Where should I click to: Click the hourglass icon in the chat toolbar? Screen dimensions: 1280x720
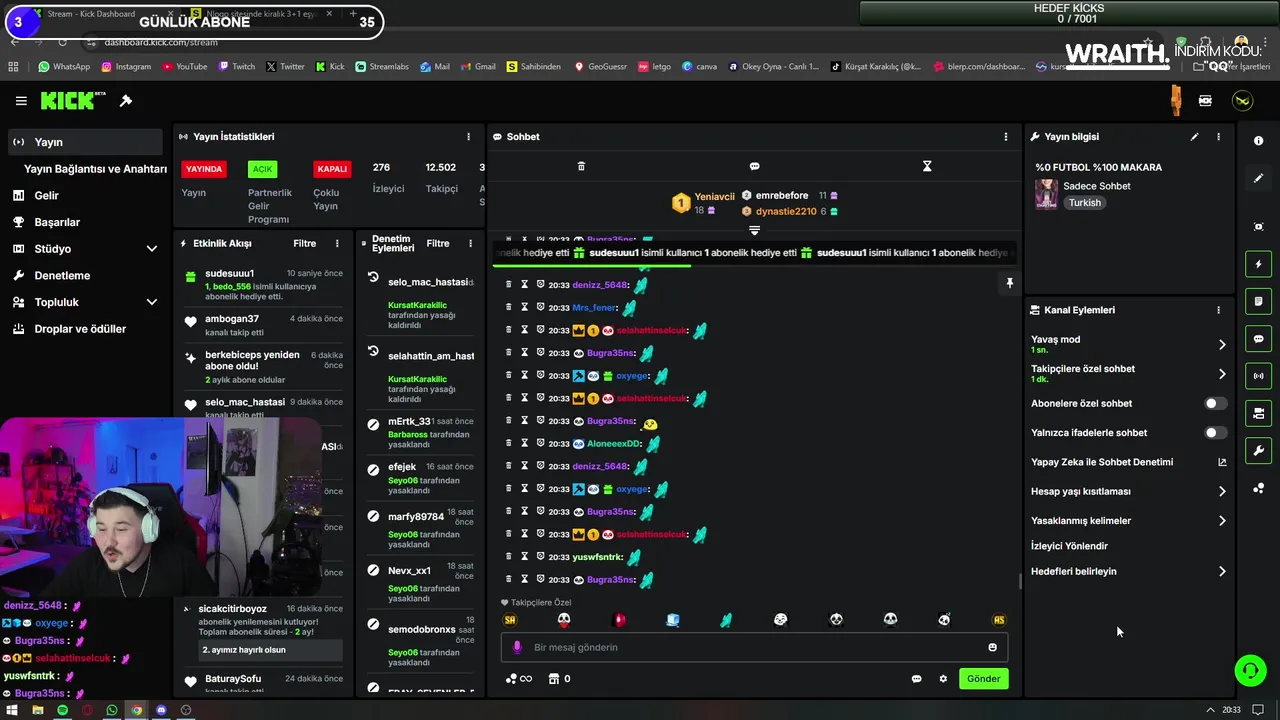(927, 166)
